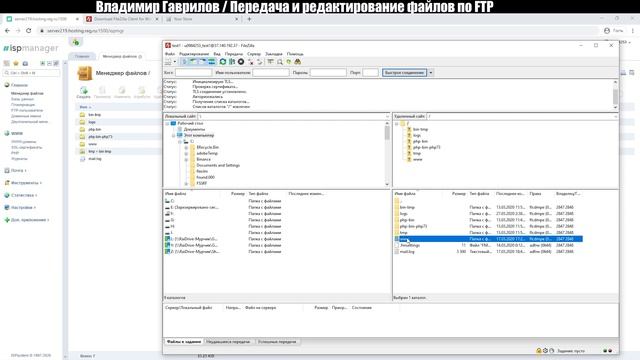The image size is (640, 360).
Task: Select logs folder in remote tree
Action: tap(417, 136)
